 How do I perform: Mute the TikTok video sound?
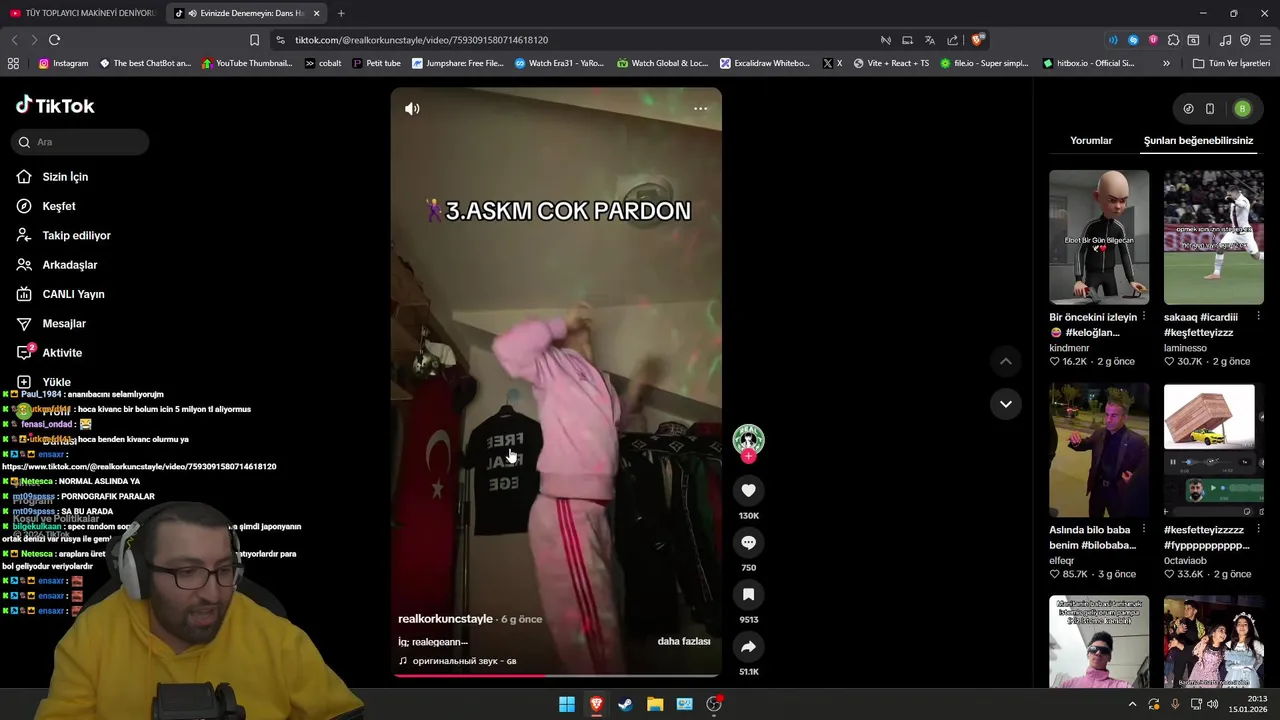click(412, 109)
